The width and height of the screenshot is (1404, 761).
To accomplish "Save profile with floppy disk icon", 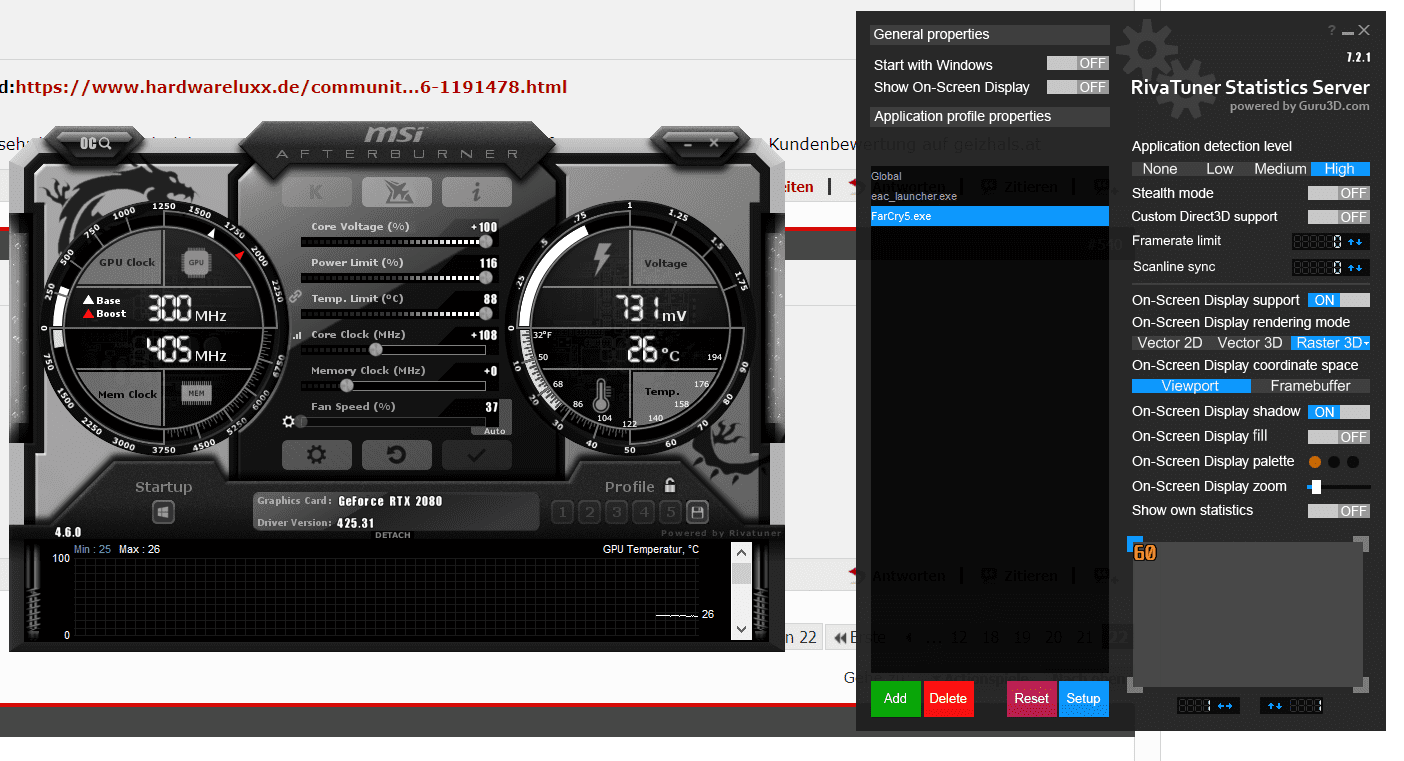I will [x=698, y=512].
